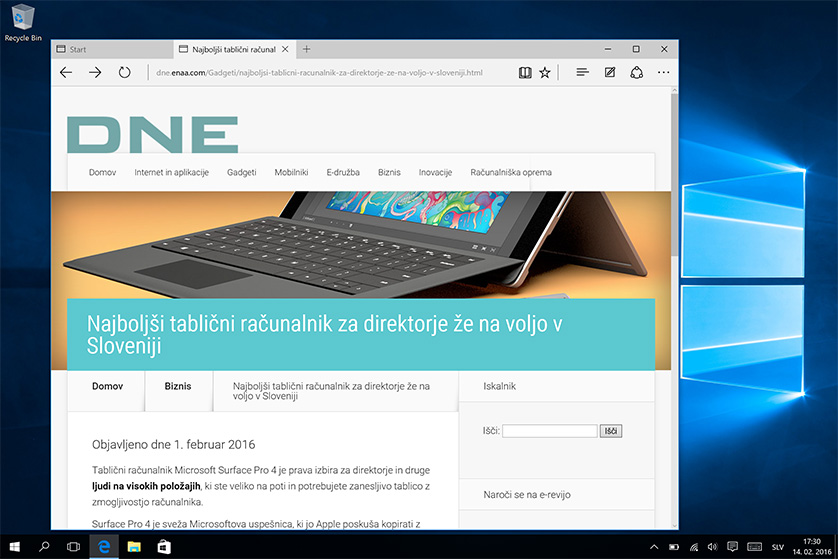Open the Store from the taskbar
Viewport: 838px width, 559px height.
coord(164,547)
